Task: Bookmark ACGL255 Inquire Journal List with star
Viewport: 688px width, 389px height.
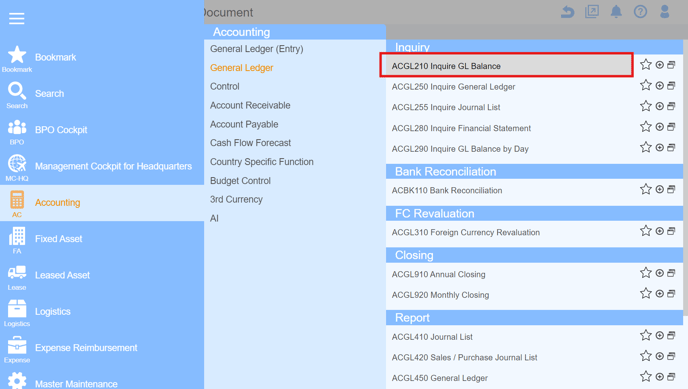Action: 645,106
